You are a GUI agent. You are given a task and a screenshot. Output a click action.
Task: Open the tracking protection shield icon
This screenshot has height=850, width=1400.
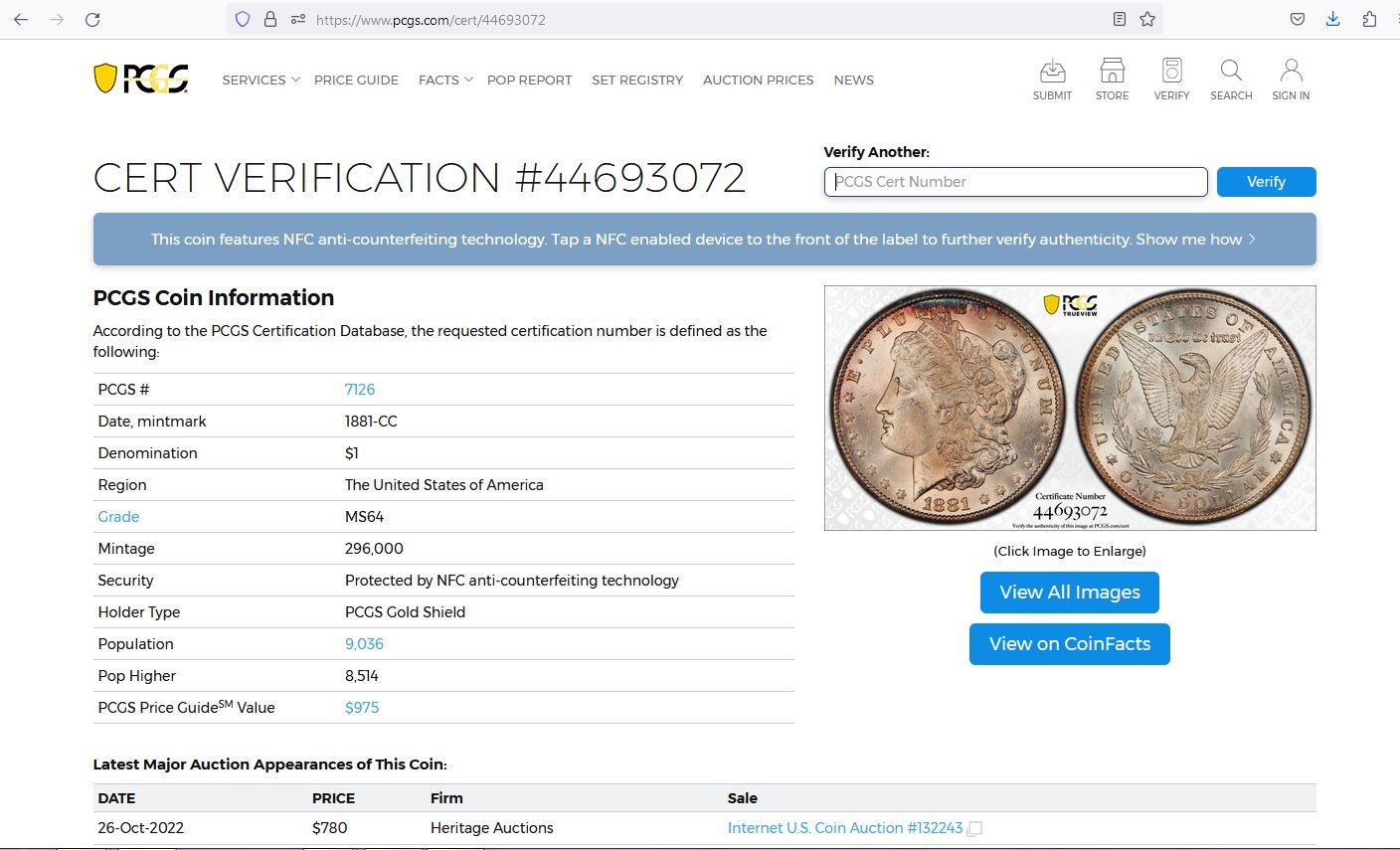point(243,19)
